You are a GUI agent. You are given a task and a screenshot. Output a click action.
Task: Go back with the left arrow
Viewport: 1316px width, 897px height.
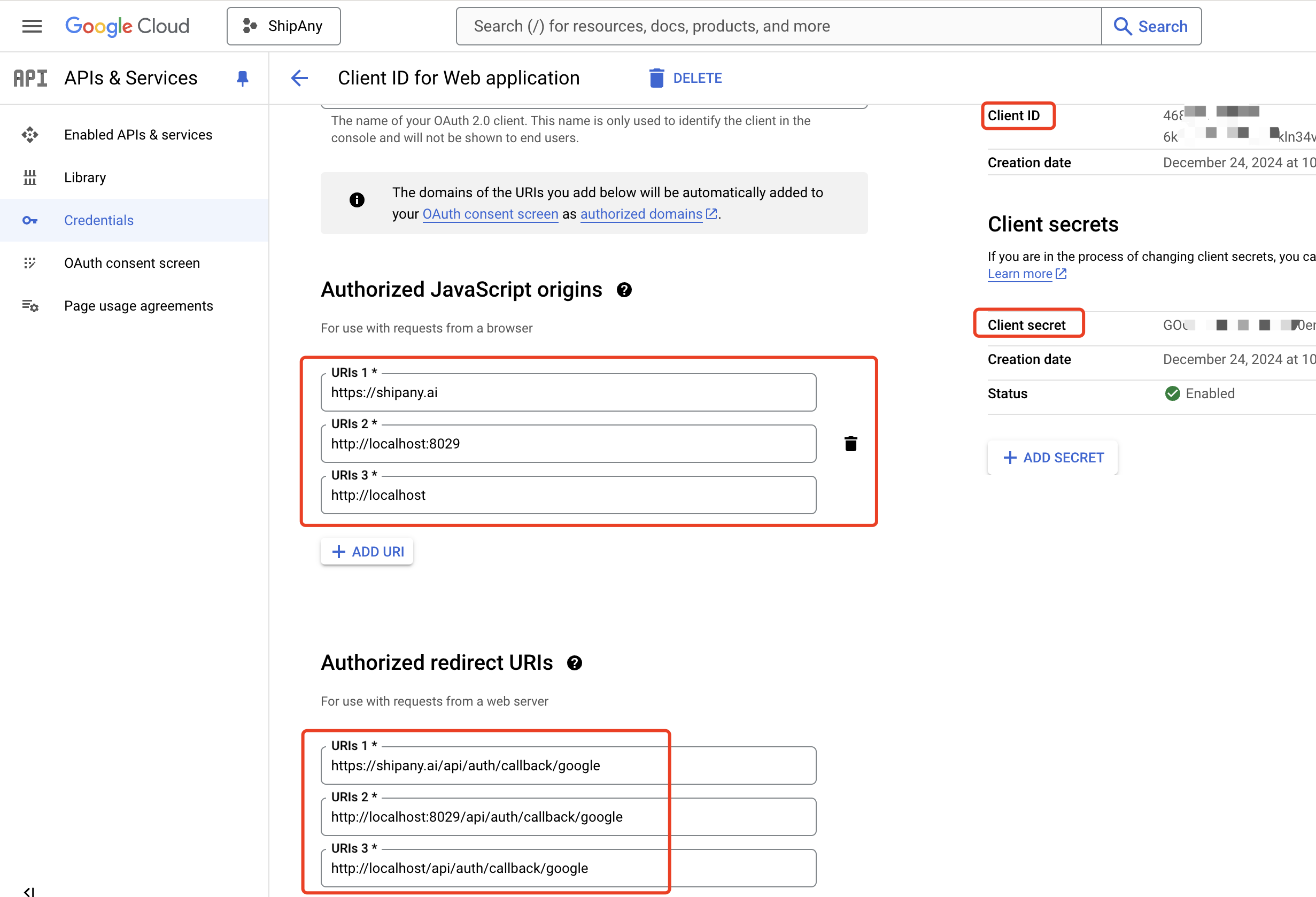[x=299, y=78]
